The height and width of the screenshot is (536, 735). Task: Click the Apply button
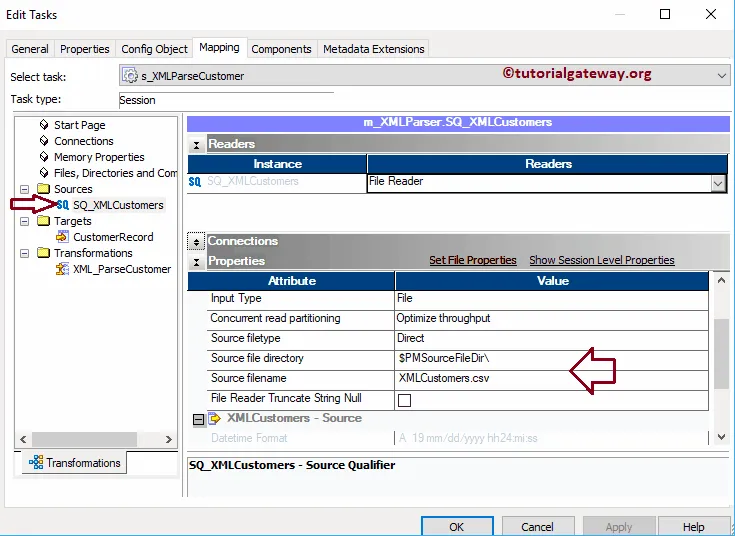tap(619, 527)
